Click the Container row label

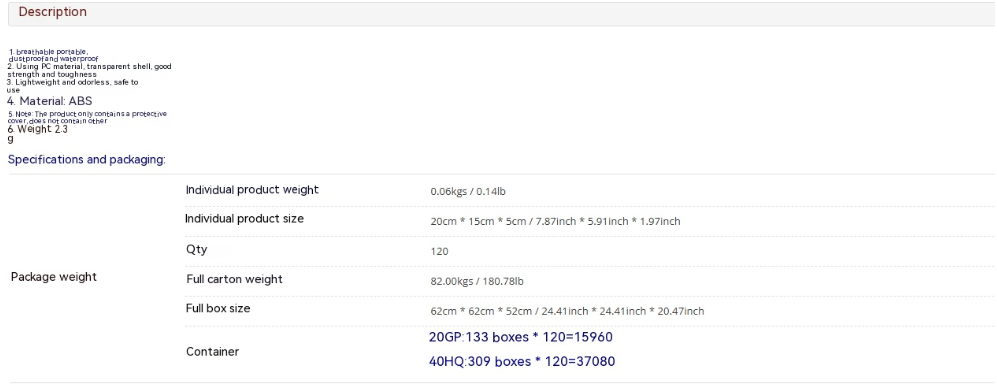point(212,352)
